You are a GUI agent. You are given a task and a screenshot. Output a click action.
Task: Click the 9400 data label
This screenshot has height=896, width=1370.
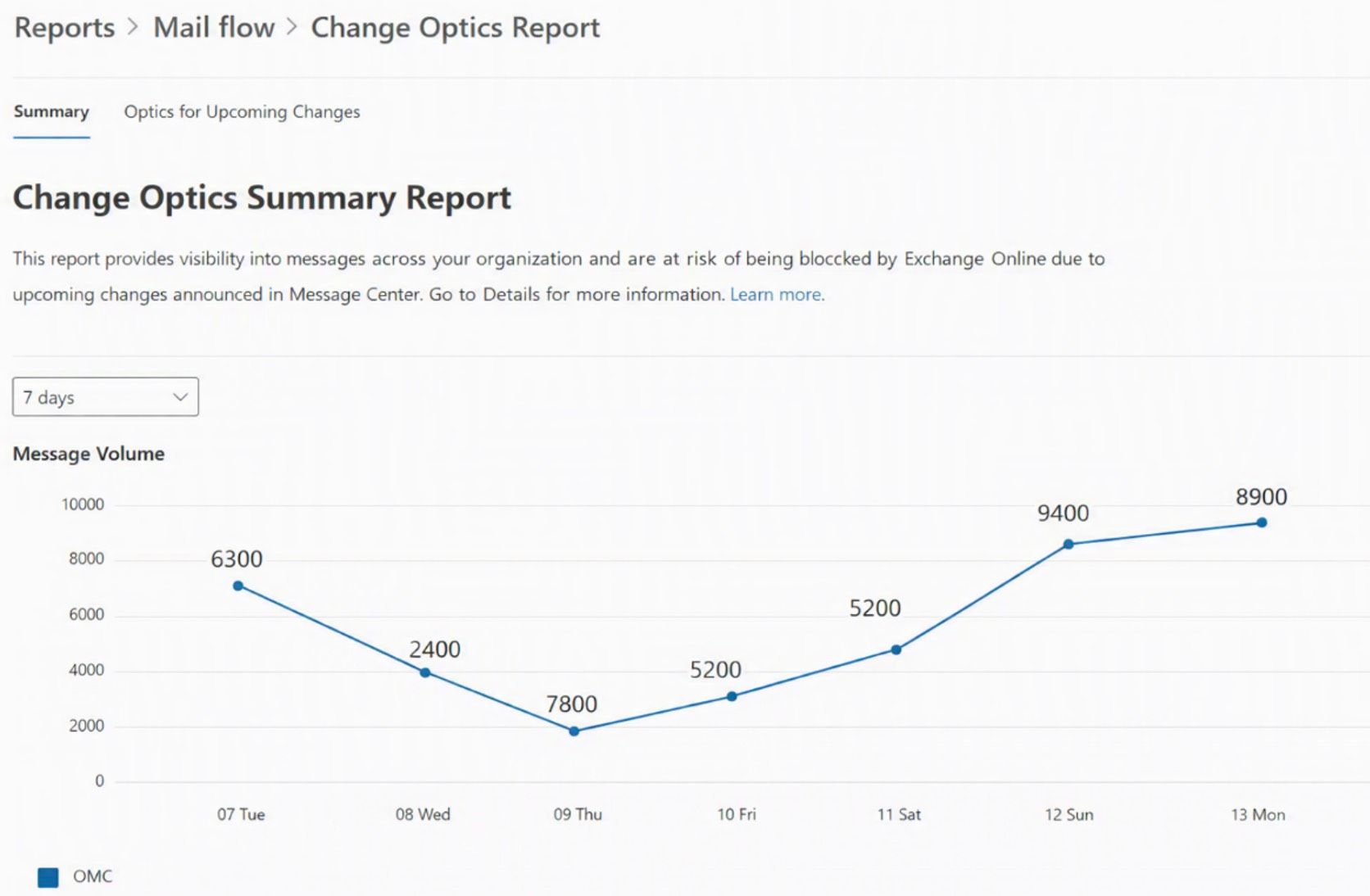(x=1063, y=514)
